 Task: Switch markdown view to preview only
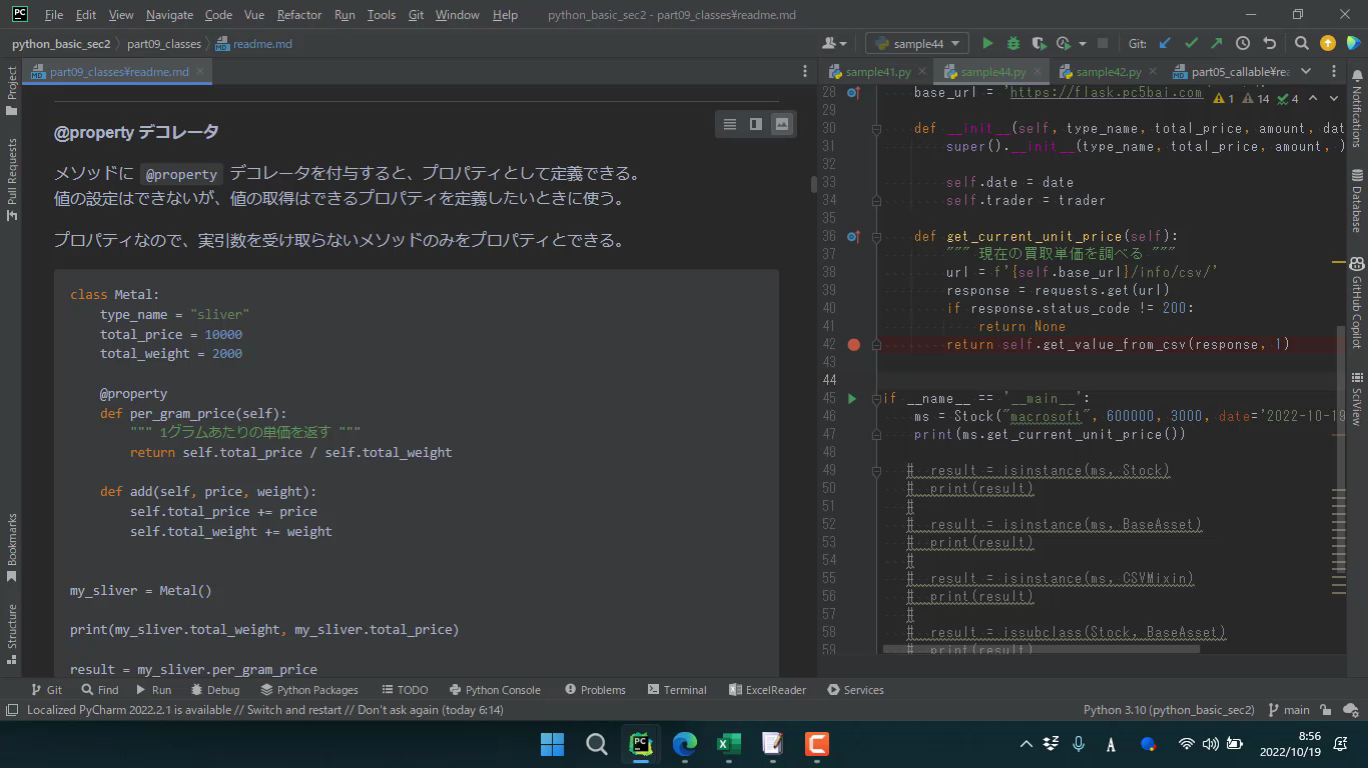click(x=782, y=124)
